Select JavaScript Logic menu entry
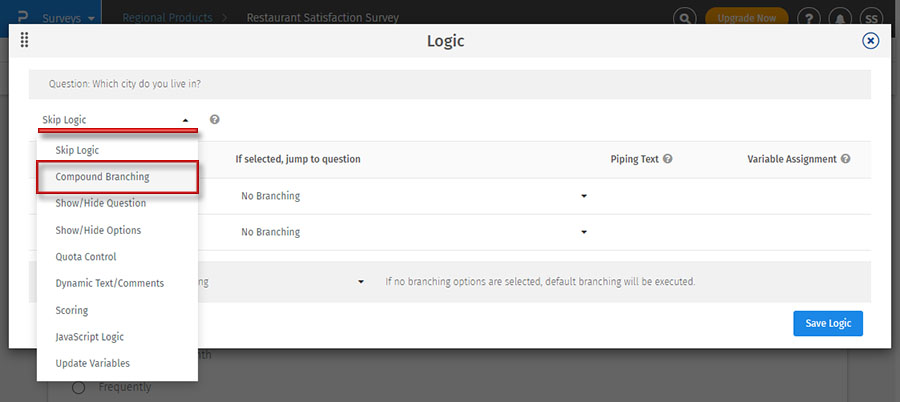 tap(90, 337)
